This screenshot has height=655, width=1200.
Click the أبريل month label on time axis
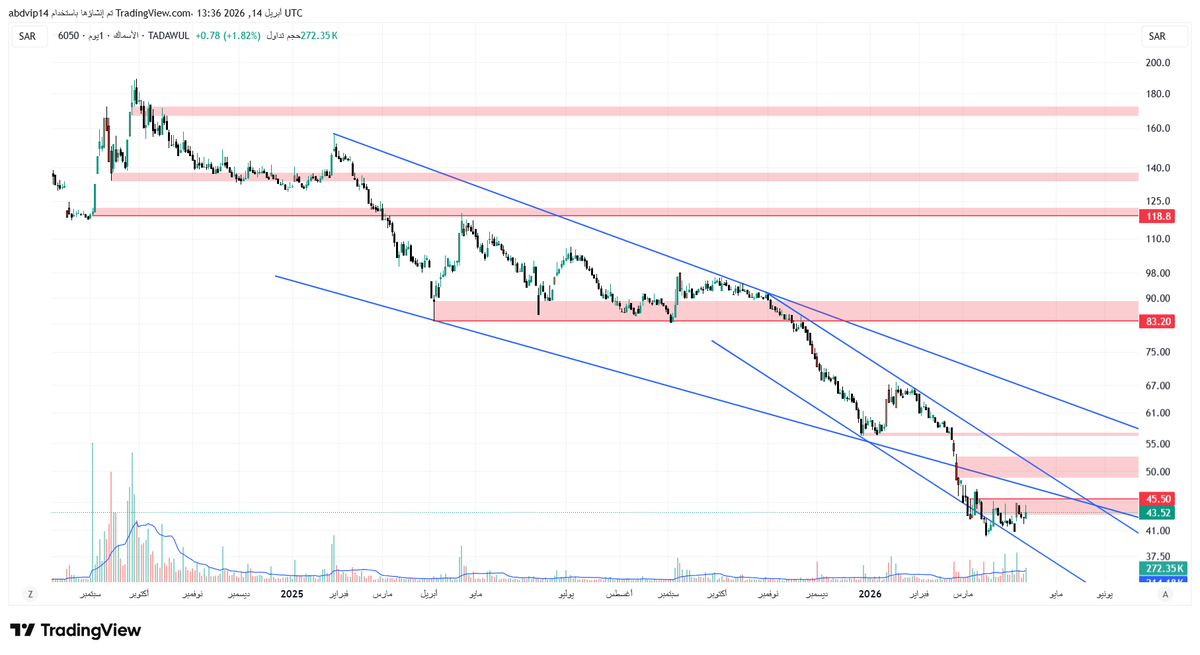(x=427, y=594)
